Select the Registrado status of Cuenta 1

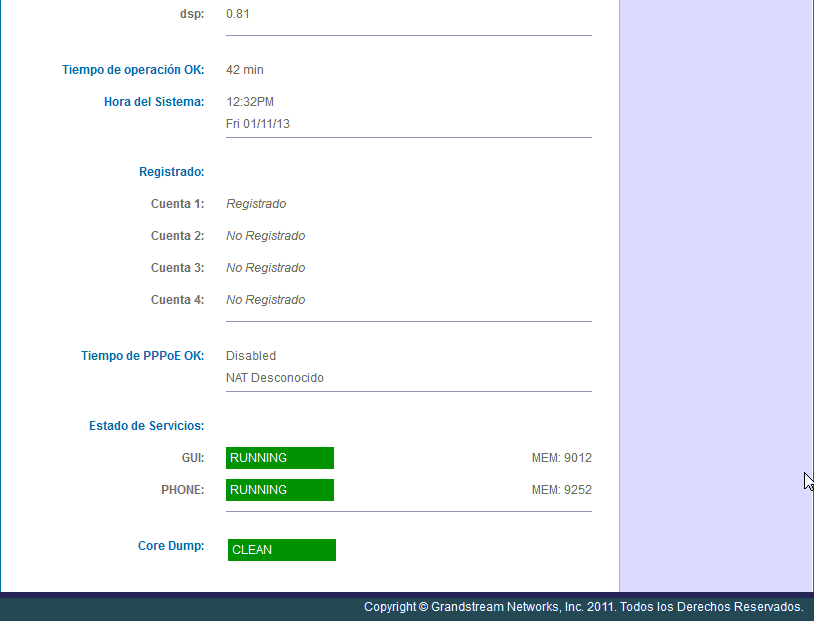[256, 203]
